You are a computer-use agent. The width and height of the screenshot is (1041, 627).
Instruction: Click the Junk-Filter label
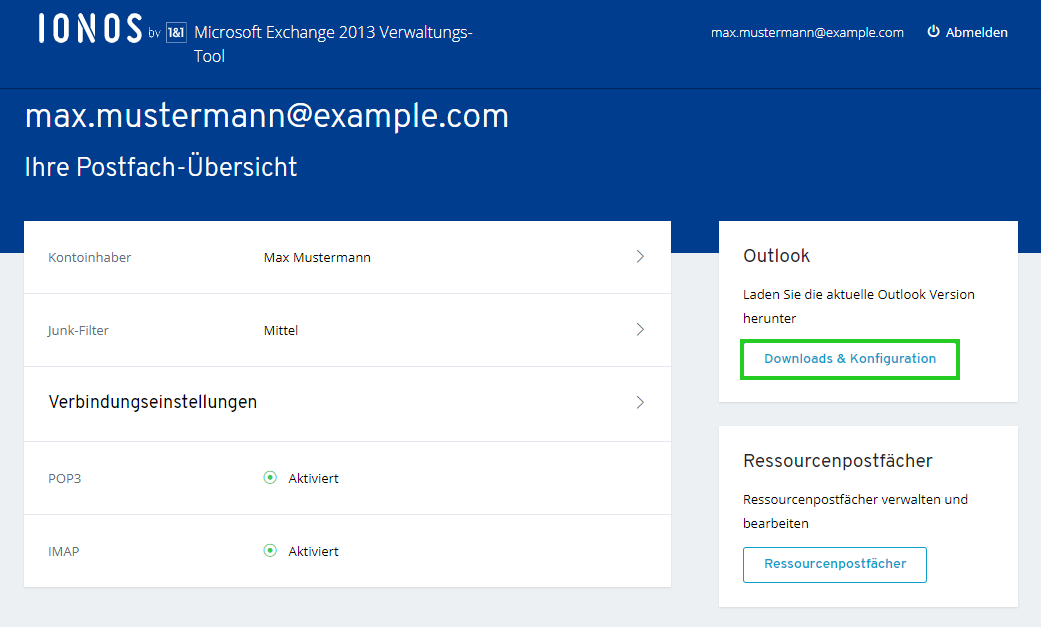click(78, 331)
